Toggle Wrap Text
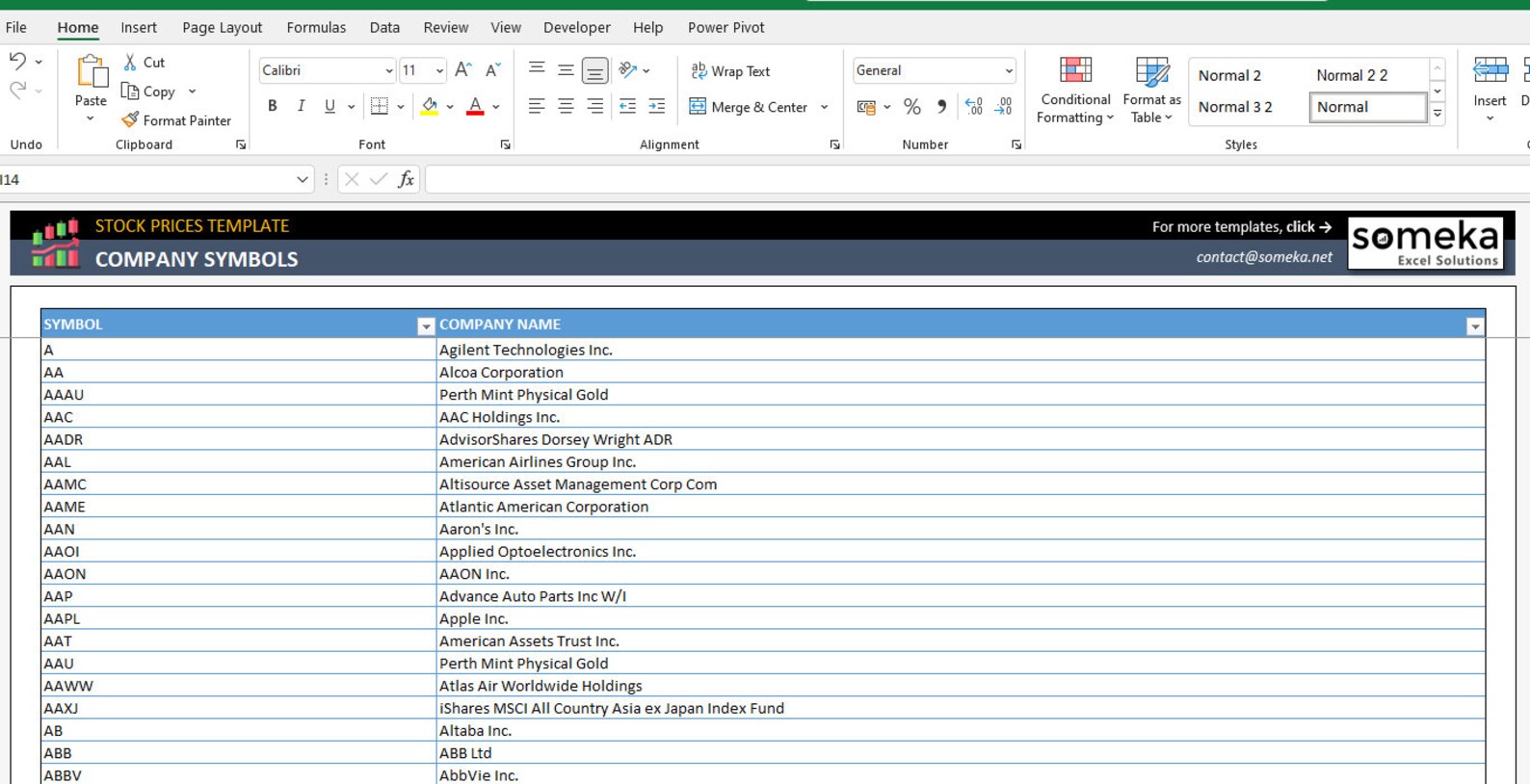 point(730,71)
